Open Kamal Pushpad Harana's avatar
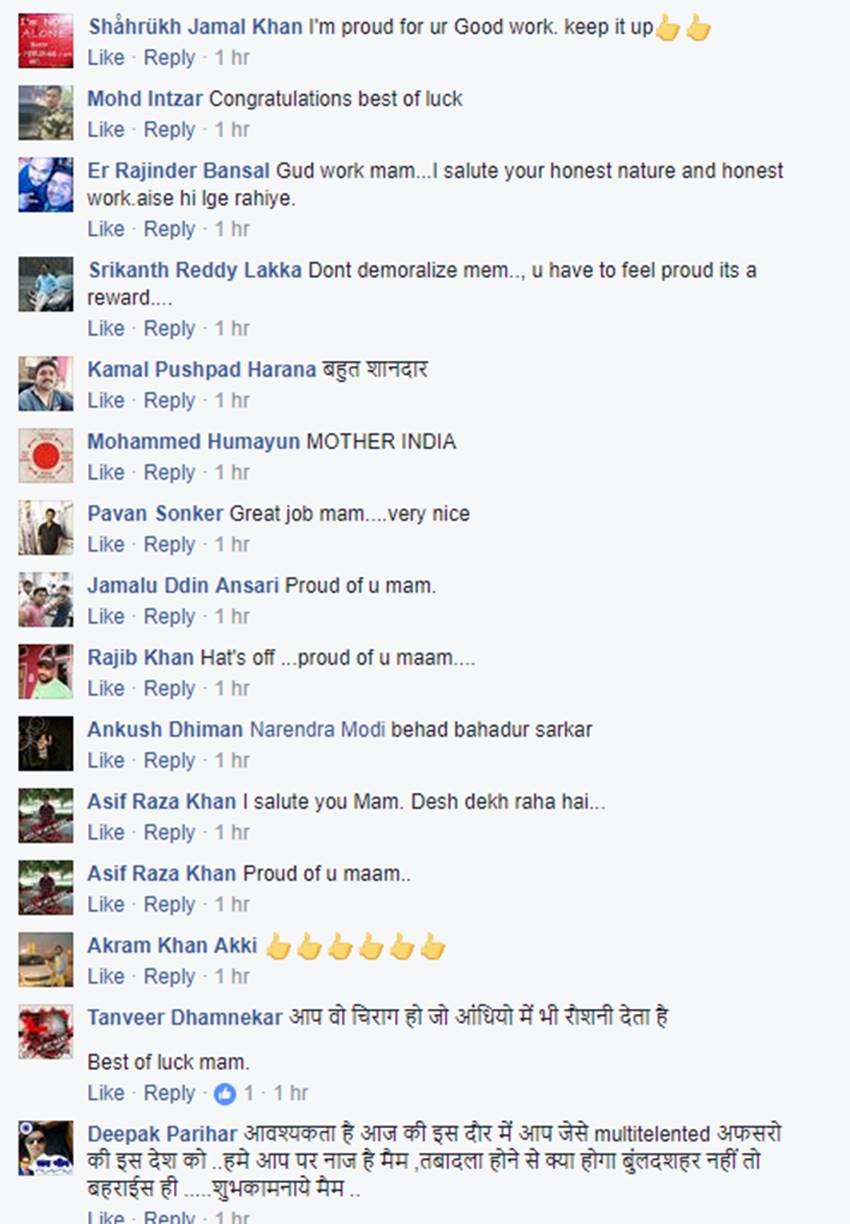Viewport: 850px width, 1224px height. point(46,384)
